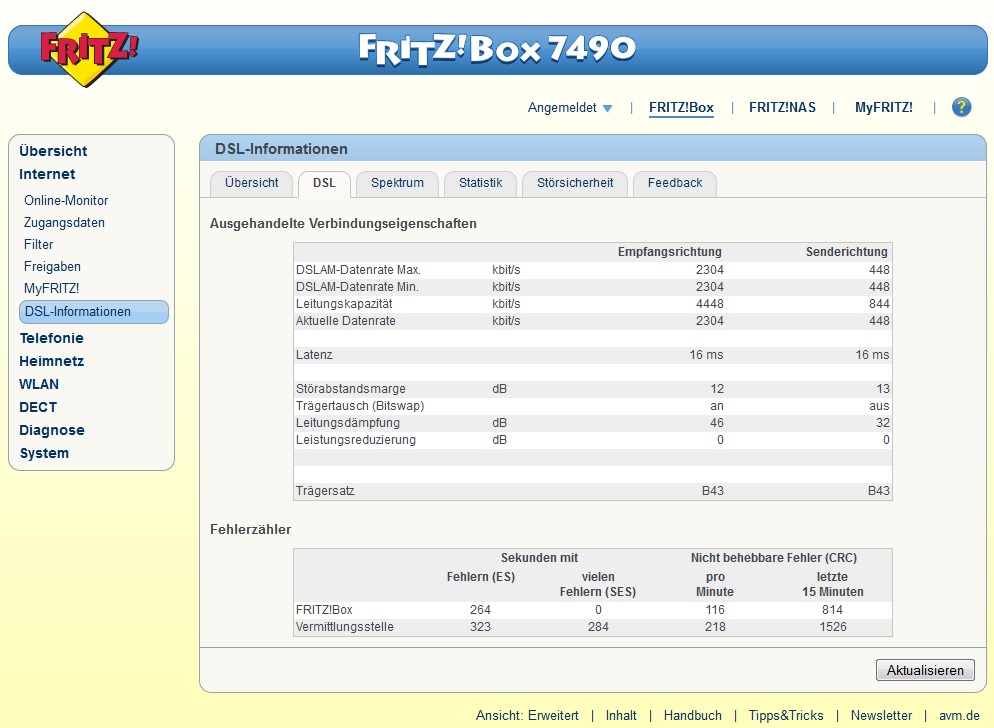This screenshot has width=994, height=728.
Task: Open the FRITZ!Box top link
Action: tap(681, 108)
